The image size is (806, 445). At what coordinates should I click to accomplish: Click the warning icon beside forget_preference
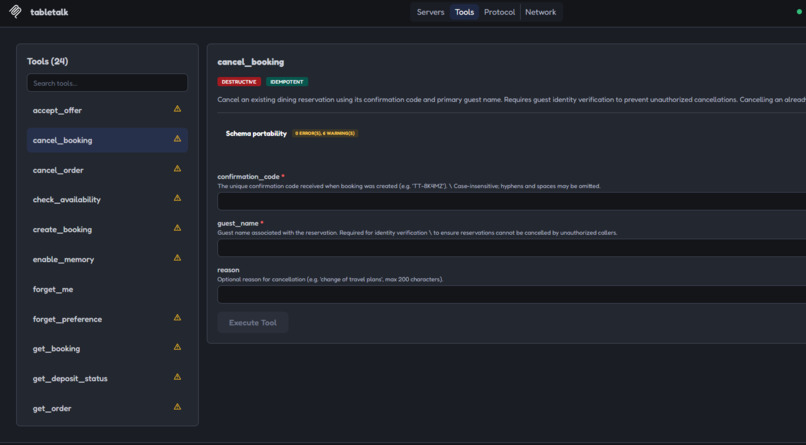coord(177,318)
